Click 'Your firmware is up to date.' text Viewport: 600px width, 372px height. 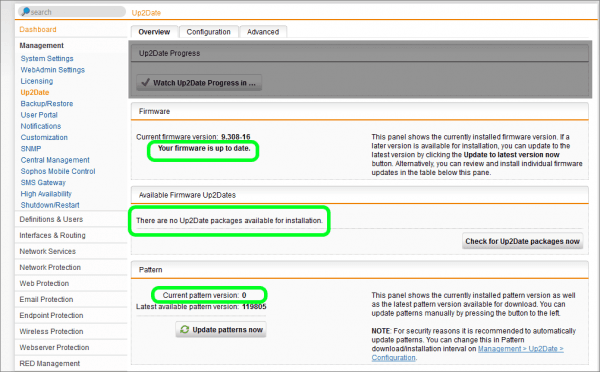[x=204, y=148]
